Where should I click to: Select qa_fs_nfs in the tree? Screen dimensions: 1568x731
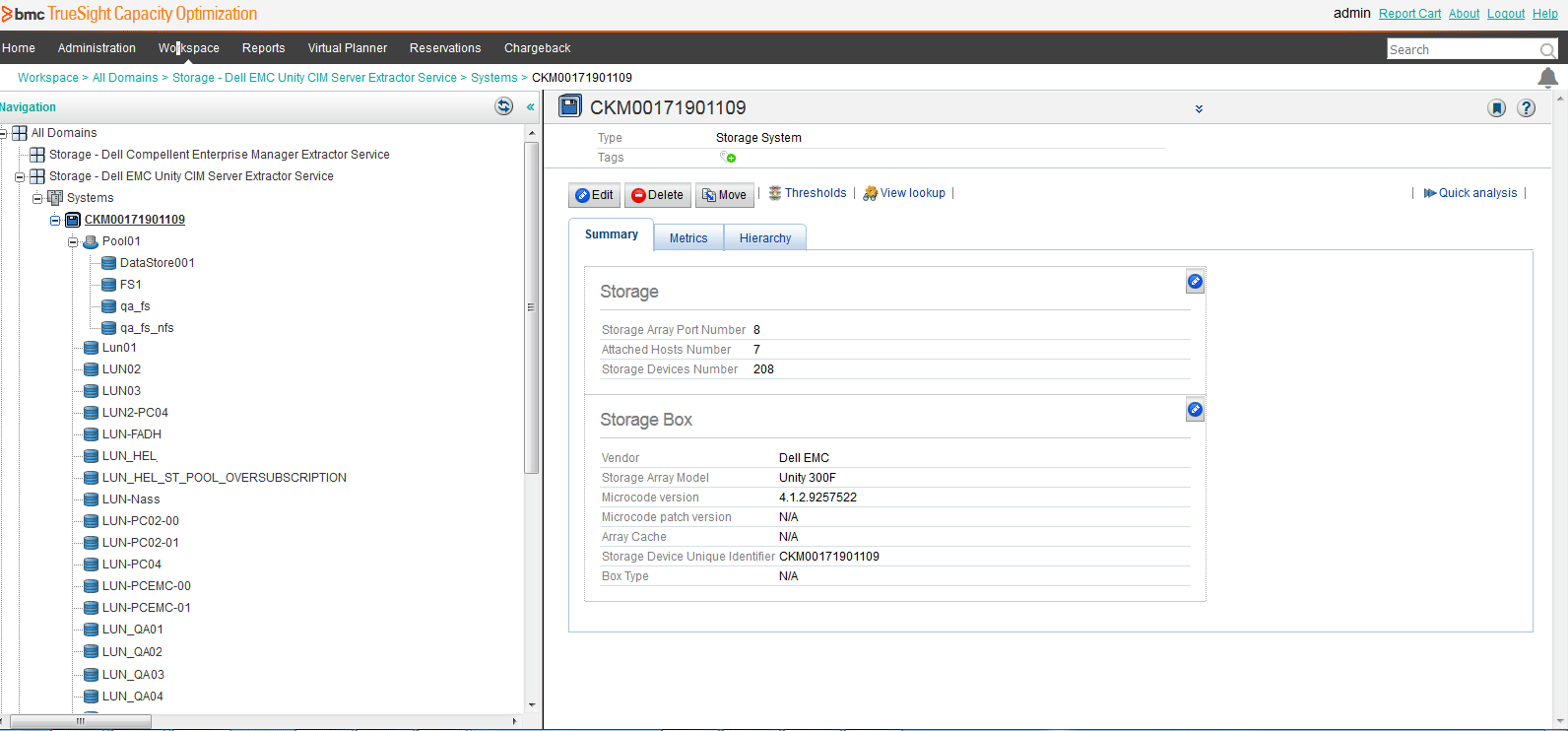tap(147, 328)
